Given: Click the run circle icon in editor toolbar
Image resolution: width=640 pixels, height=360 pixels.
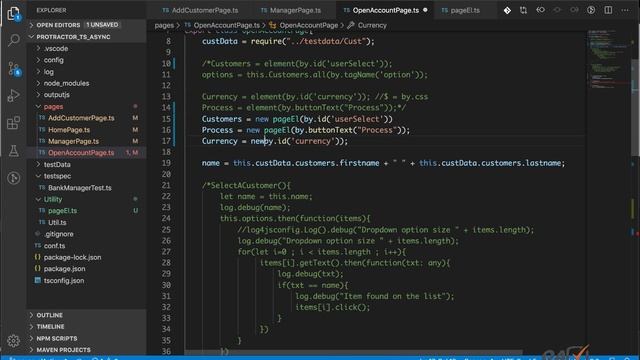Looking at the screenshot, I should coord(591,10).
